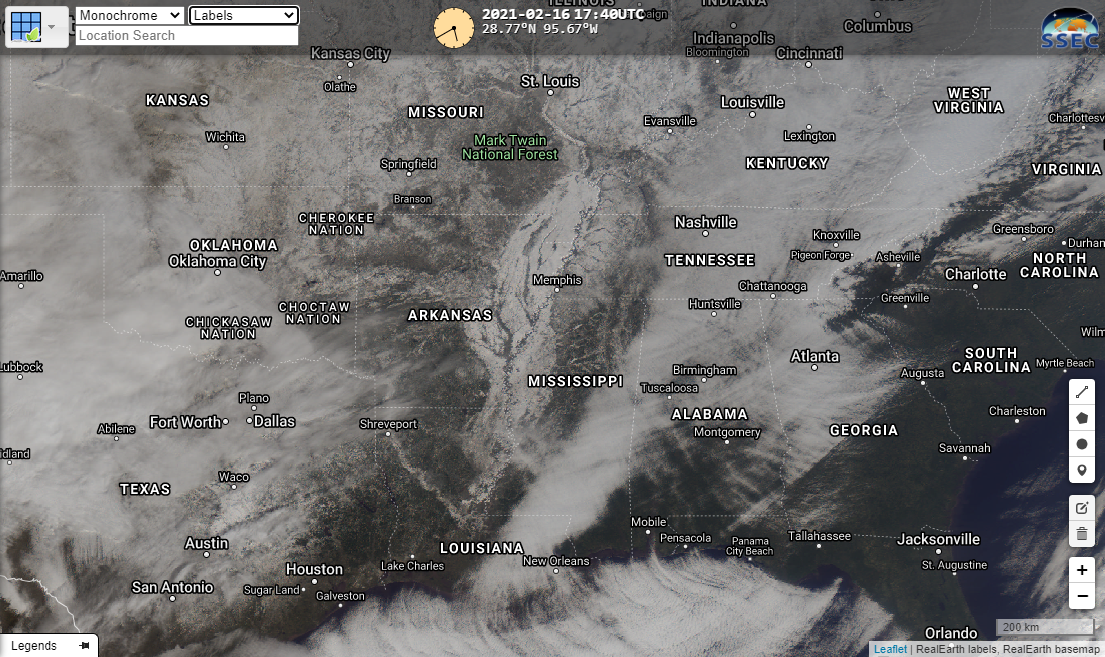Click the Austin city label
The width and height of the screenshot is (1105, 657).
[x=206, y=544]
